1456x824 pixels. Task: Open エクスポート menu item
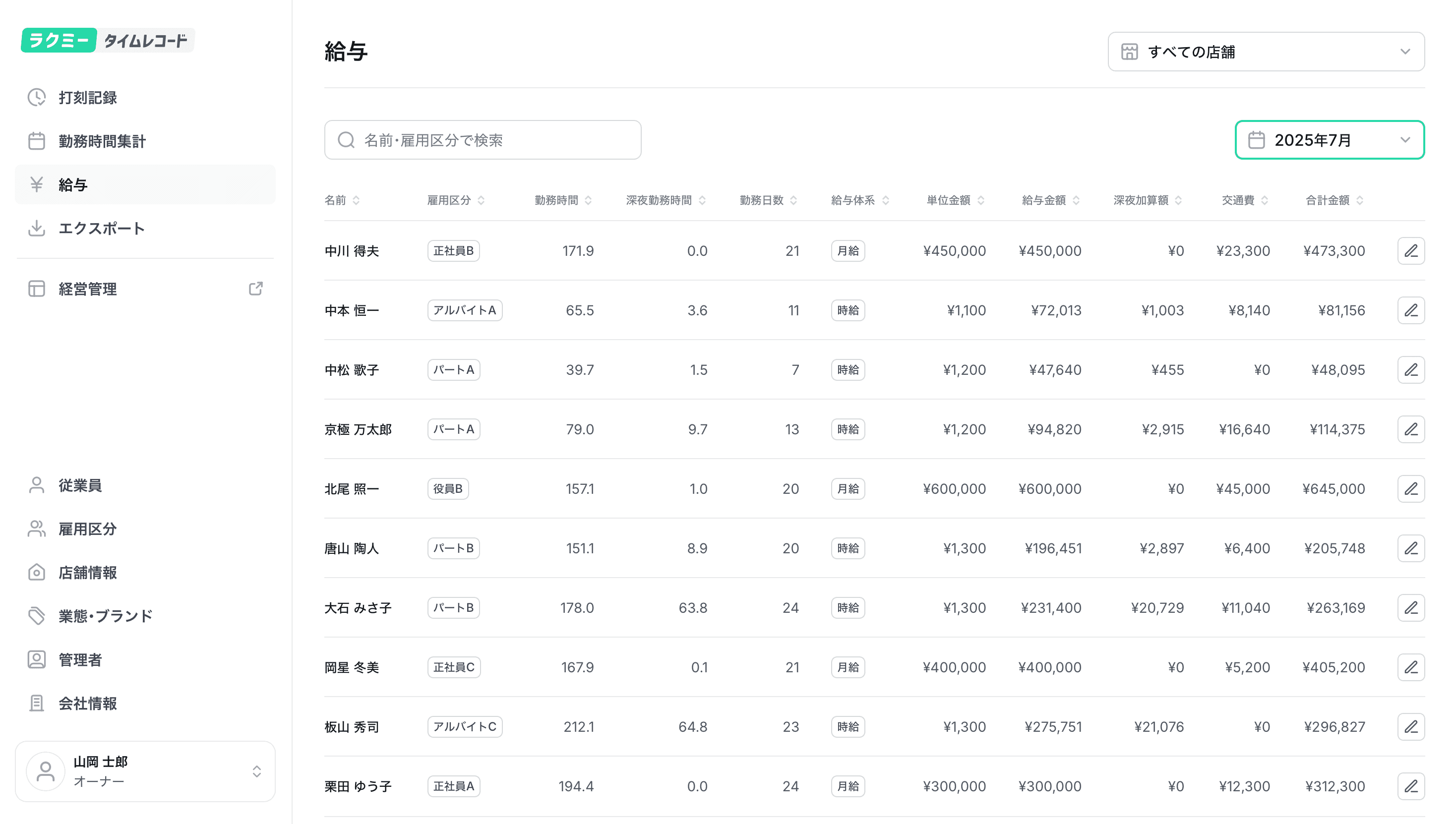pos(102,228)
